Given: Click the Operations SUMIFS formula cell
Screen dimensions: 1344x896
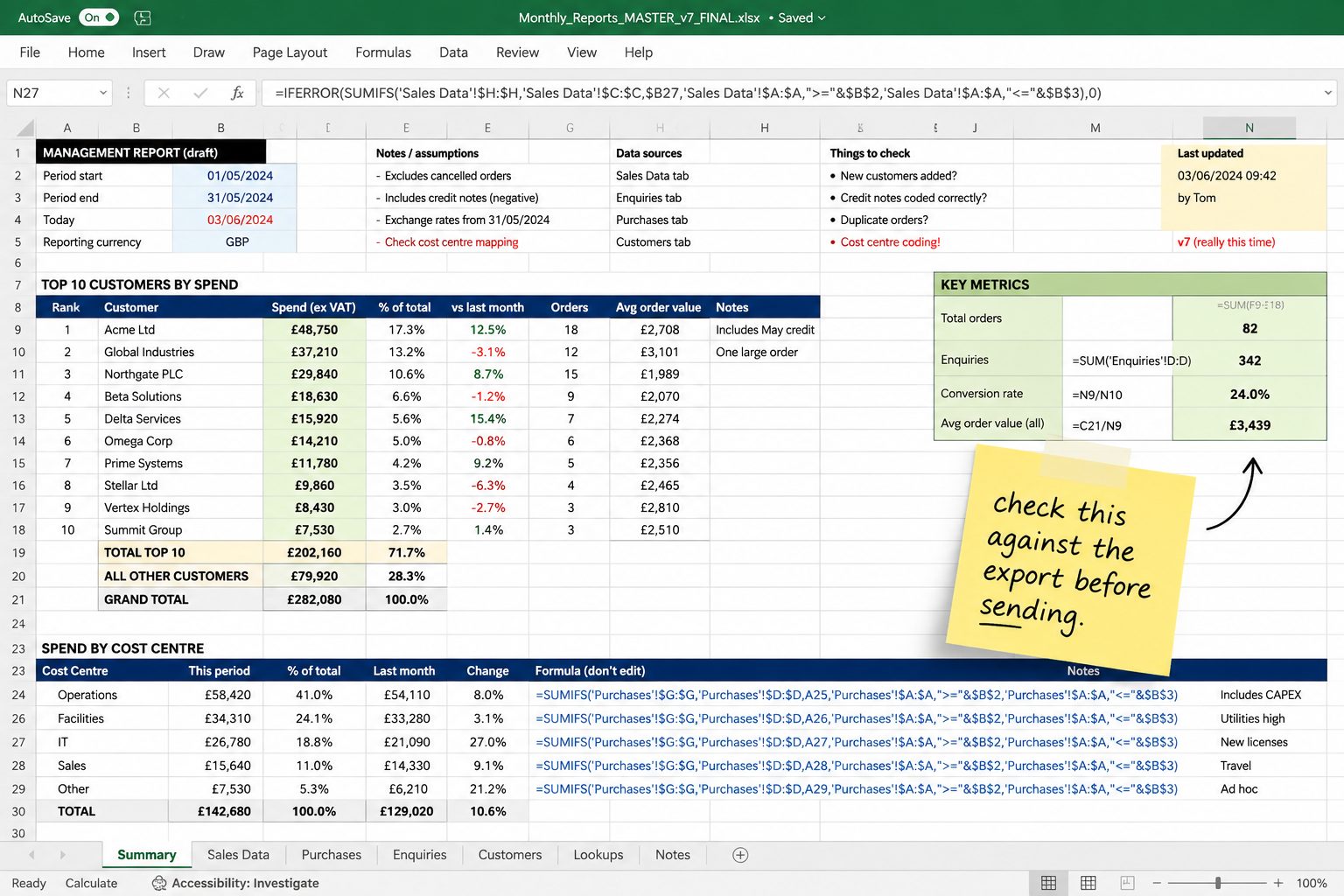Looking at the screenshot, I should [857, 695].
